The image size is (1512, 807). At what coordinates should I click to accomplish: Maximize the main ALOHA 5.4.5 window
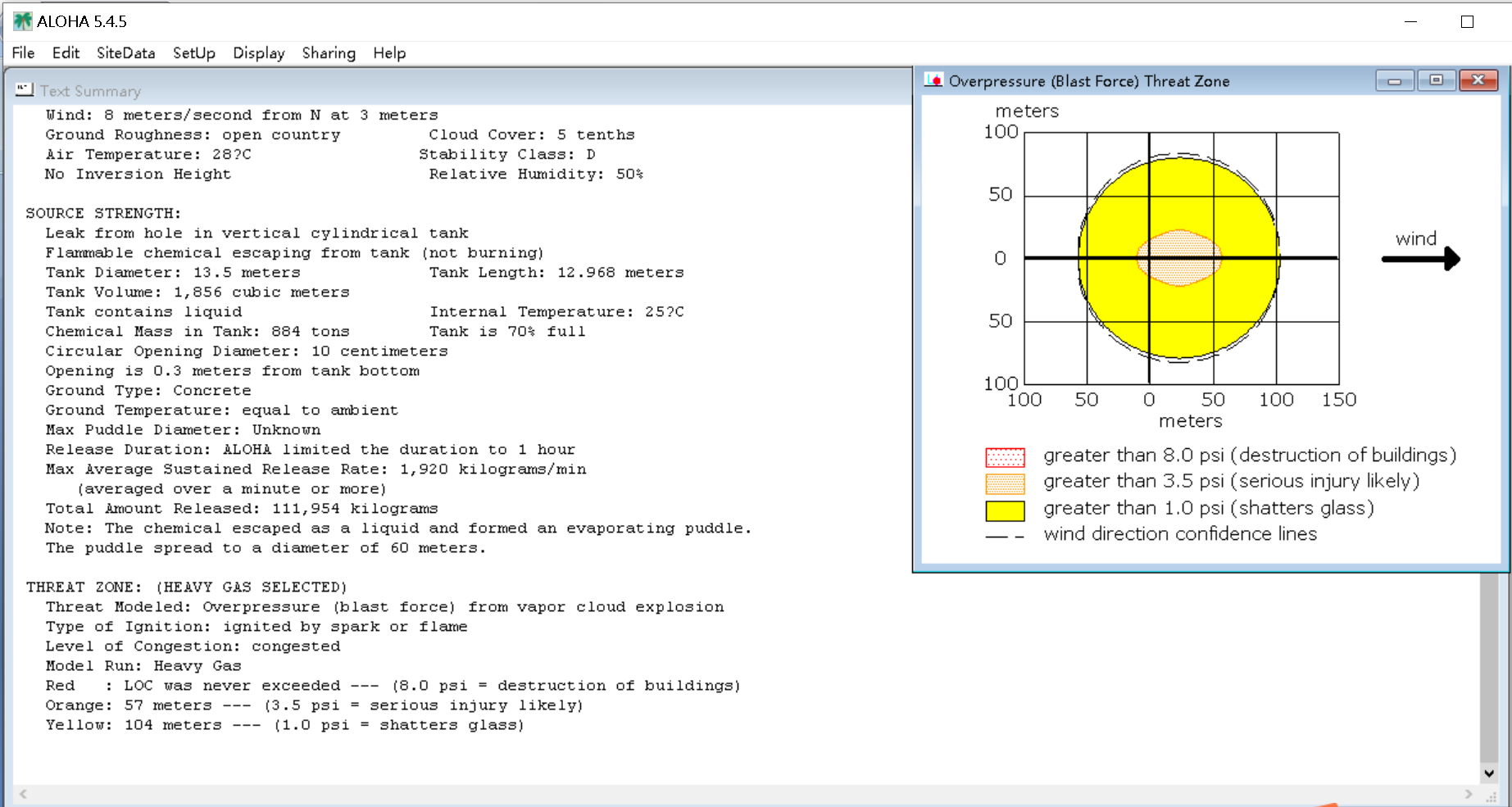(1467, 21)
